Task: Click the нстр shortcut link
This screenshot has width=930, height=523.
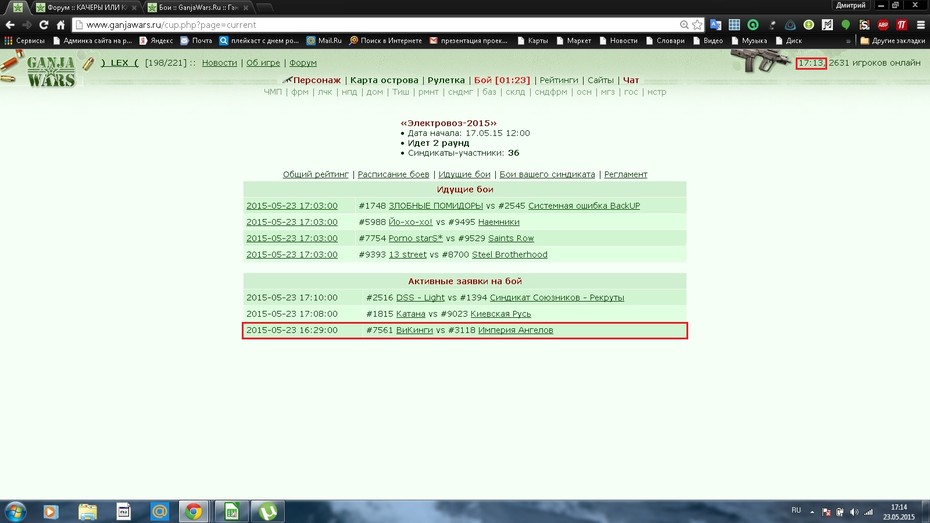Action: point(657,92)
